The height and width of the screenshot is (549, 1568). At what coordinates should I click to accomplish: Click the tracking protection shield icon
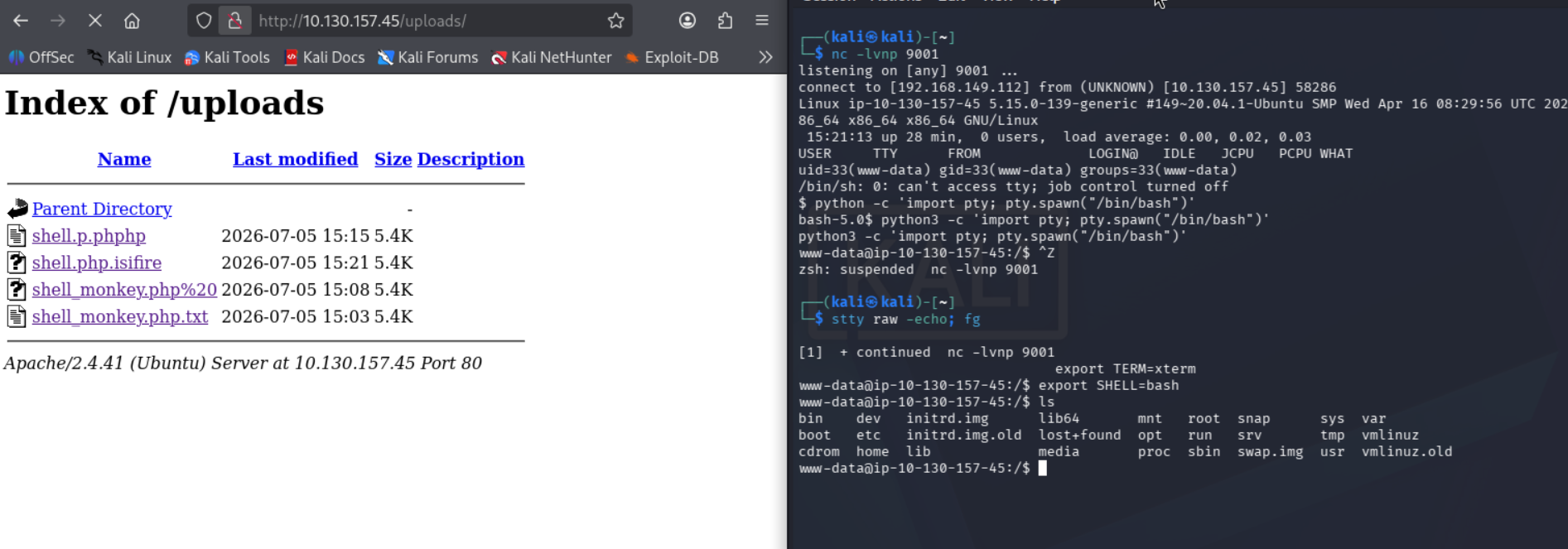(x=204, y=21)
